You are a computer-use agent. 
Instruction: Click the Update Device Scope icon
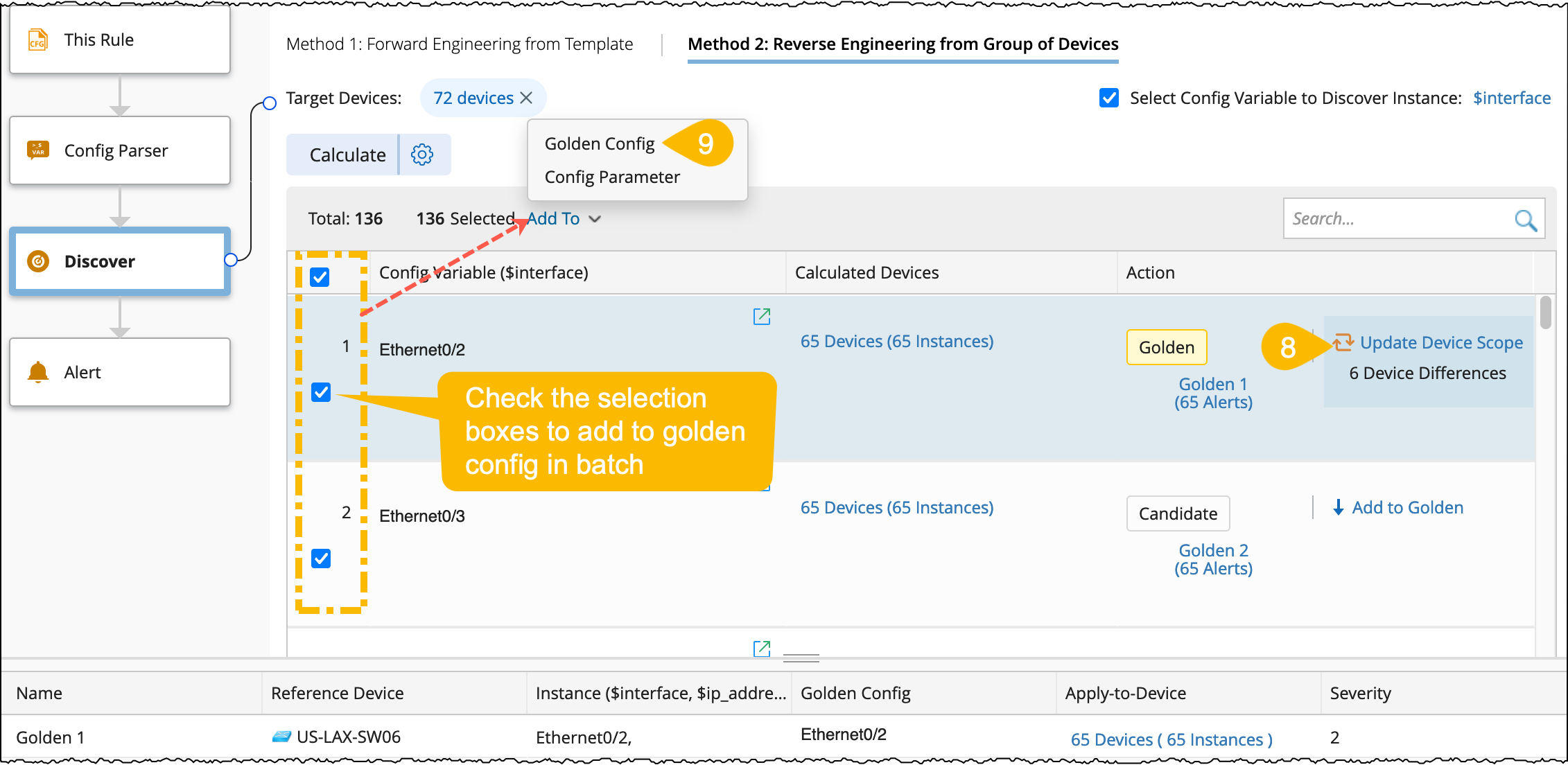click(1343, 342)
